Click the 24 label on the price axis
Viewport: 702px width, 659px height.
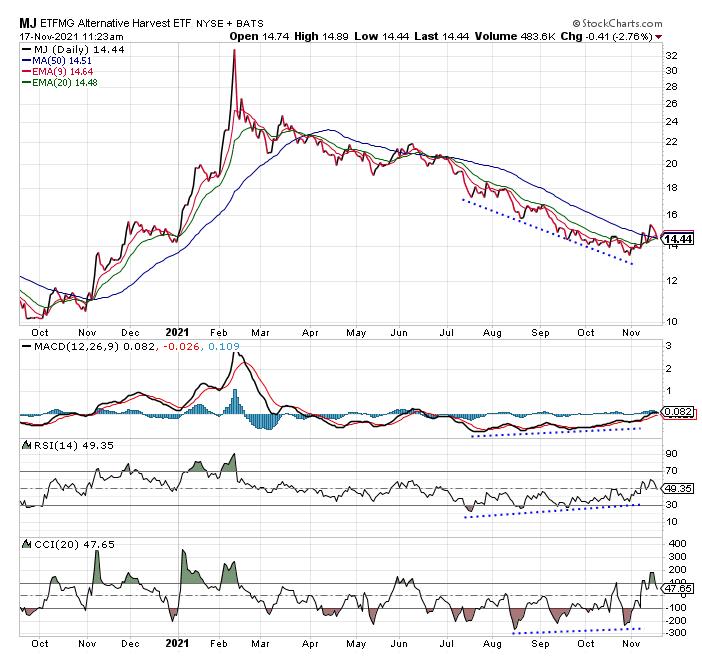(672, 122)
